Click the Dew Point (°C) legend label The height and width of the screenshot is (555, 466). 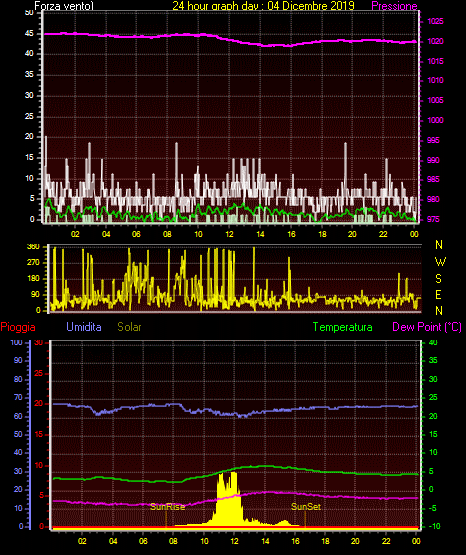pyautogui.click(x=427, y=327)
